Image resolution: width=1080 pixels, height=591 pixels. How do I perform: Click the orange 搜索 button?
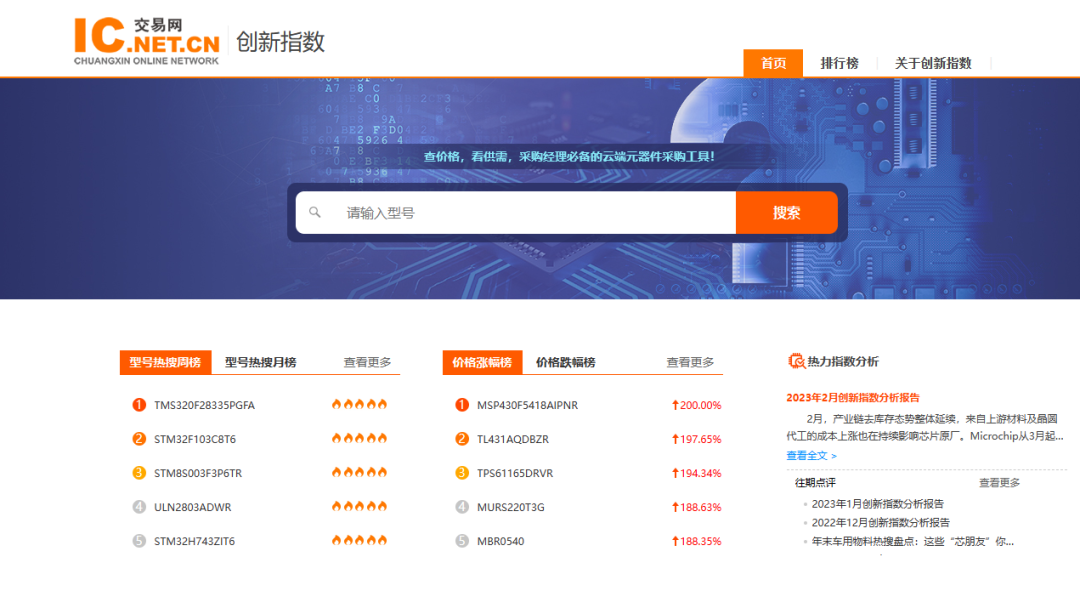pos(787,212)
